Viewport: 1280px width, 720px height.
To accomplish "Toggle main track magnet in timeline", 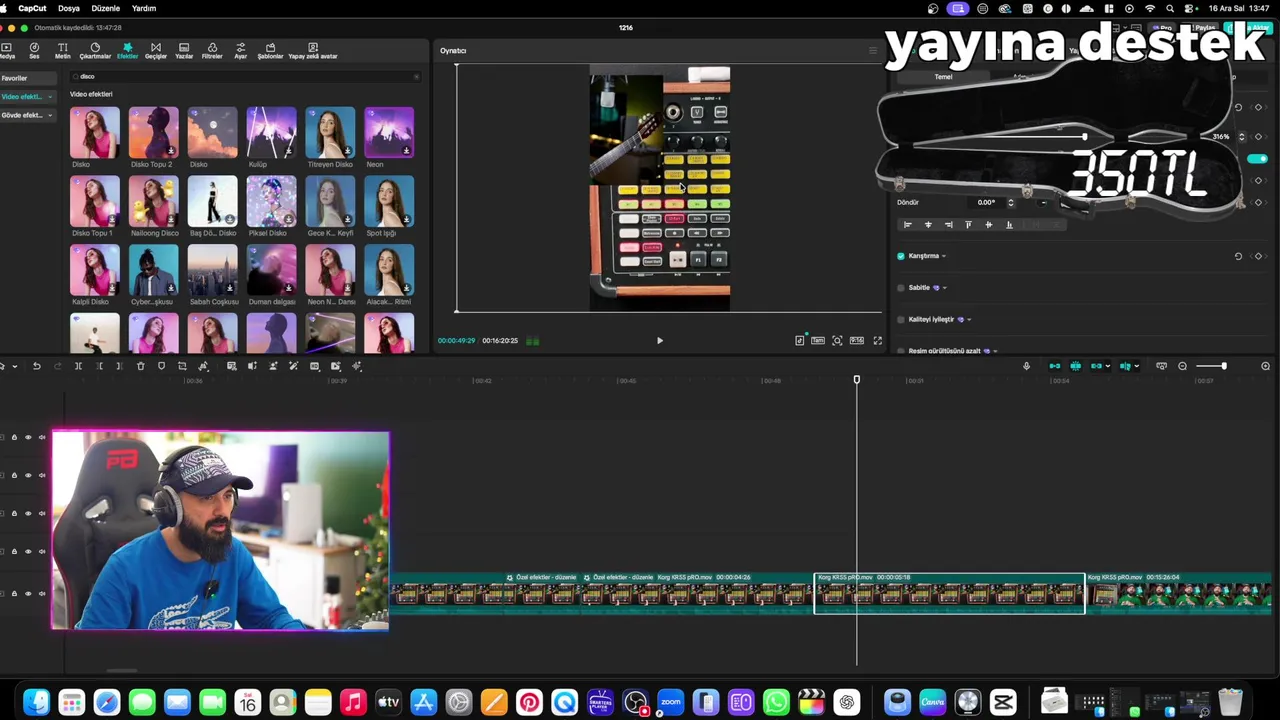I will click(x=1054, y=366).
